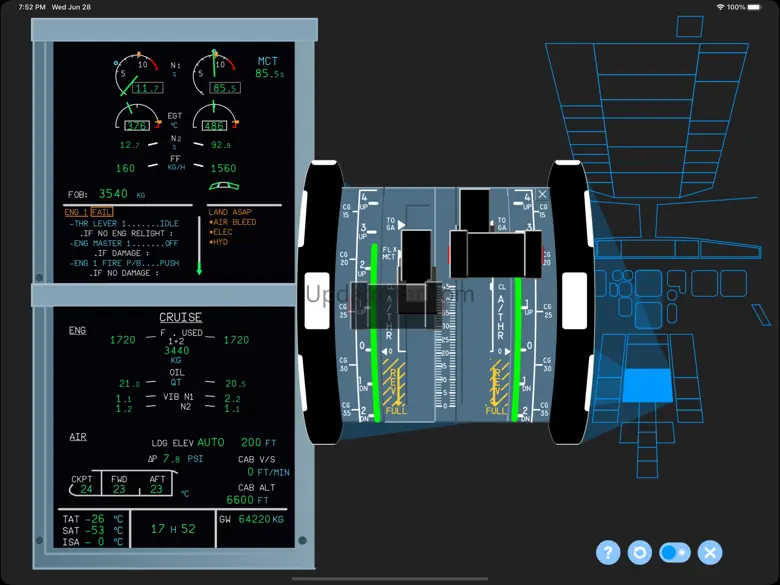Select the overhead panel square in cockpit map

click(689, 26)
